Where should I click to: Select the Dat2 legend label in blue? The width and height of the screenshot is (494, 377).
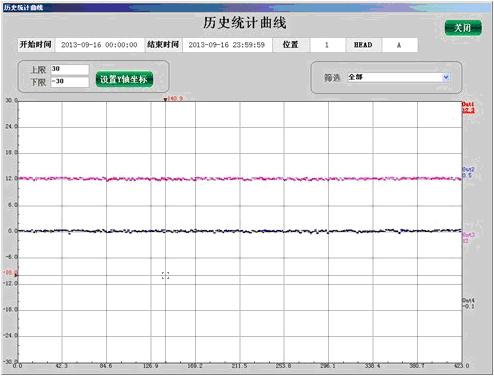[x=468, y=172]
